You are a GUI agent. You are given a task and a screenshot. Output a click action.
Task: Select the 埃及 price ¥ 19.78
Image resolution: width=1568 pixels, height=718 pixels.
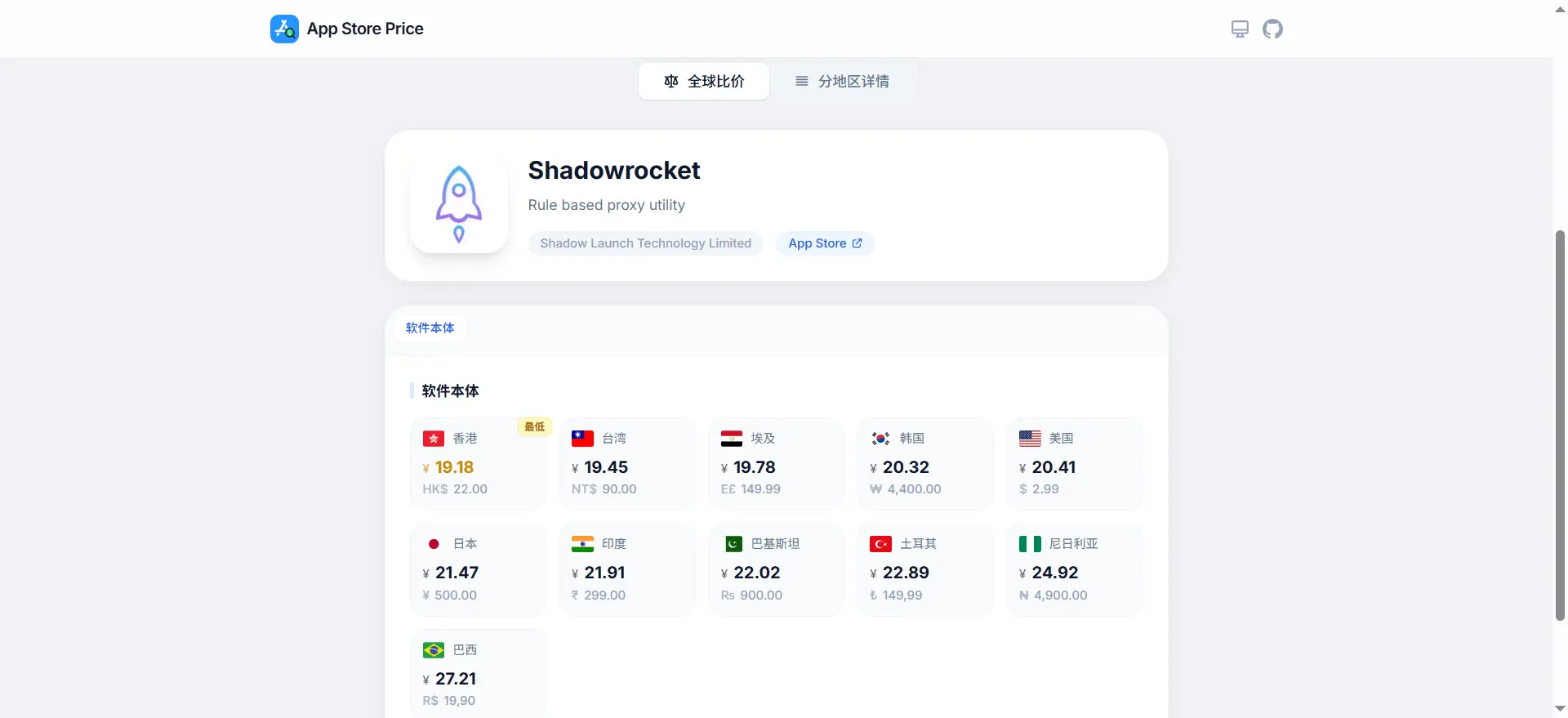point(748,467)
